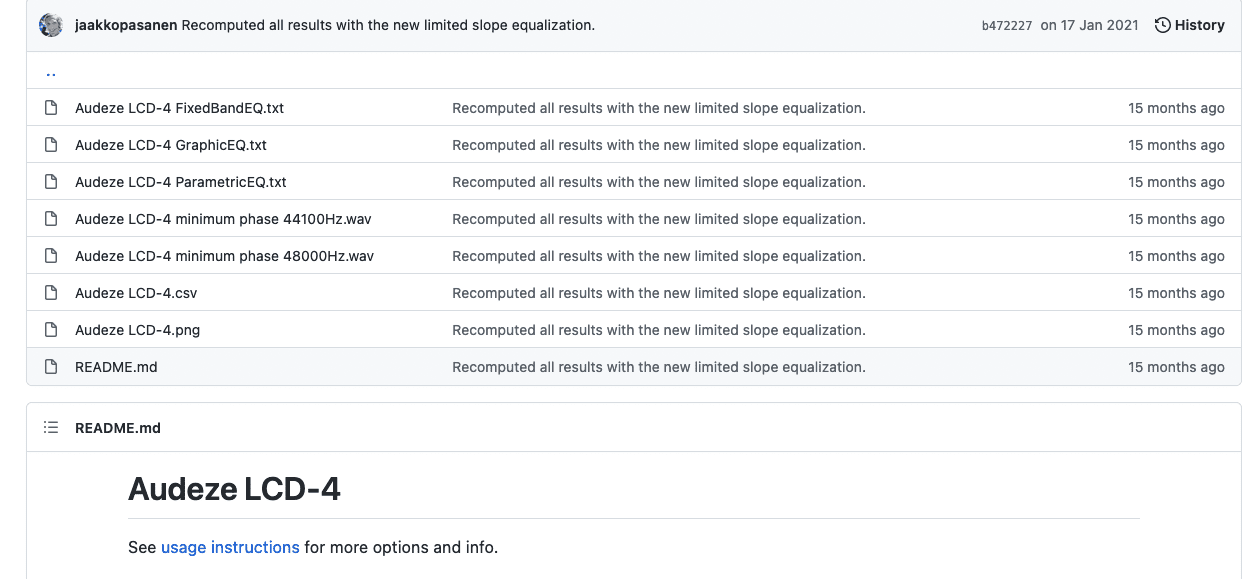Image resolution: width=1243 pixels, height=579 pixels.
Task: Click README.md header title in preview box
Action: (x=118, y=428)
